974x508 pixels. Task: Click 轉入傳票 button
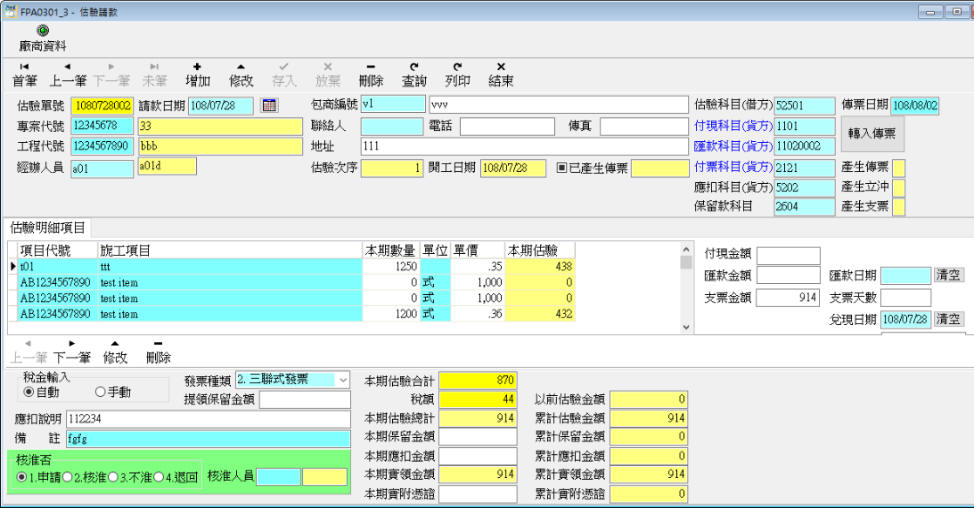pyautogui.click(x=872, y=134)
